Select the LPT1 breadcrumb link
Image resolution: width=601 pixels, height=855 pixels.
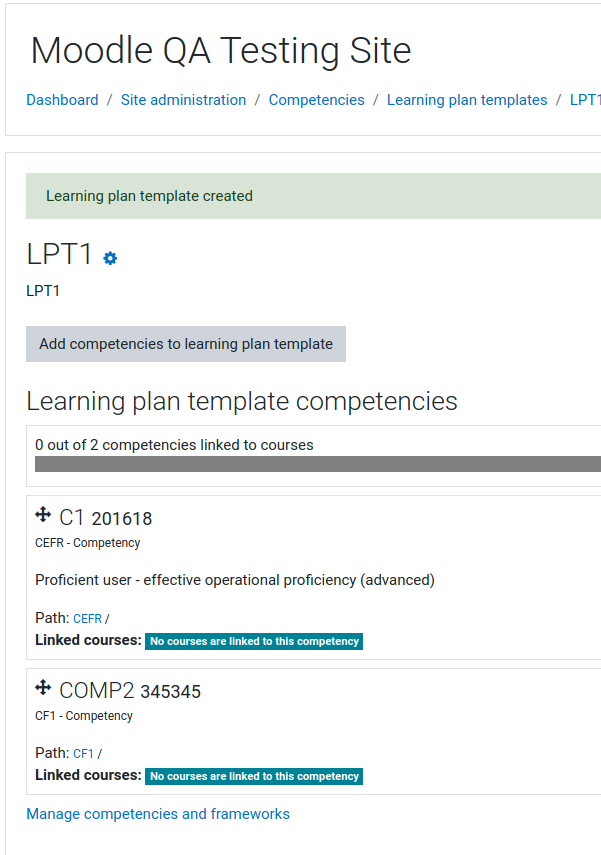585,100
